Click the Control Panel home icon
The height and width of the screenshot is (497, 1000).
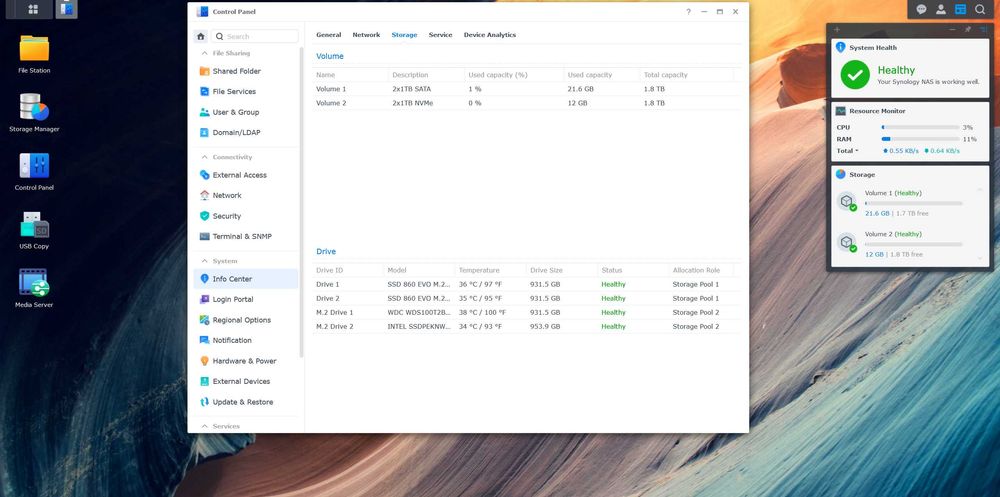tap(201, 36)
